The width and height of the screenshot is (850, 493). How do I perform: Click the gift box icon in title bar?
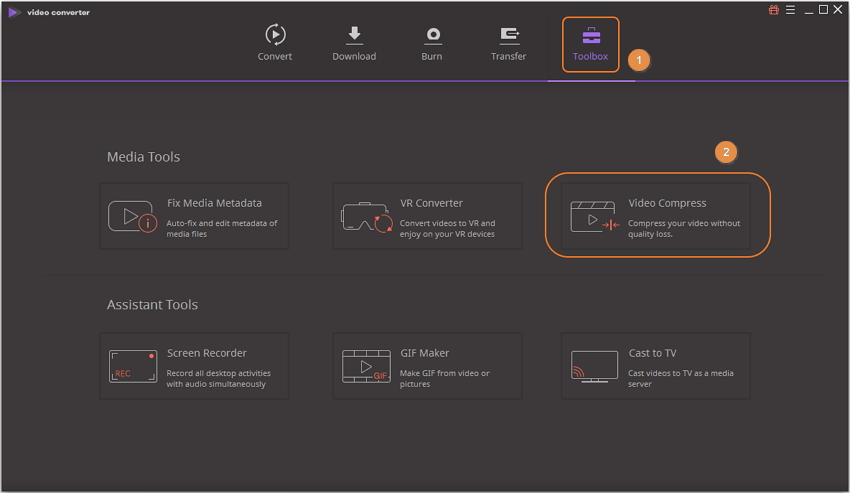[x=774, y=10]
